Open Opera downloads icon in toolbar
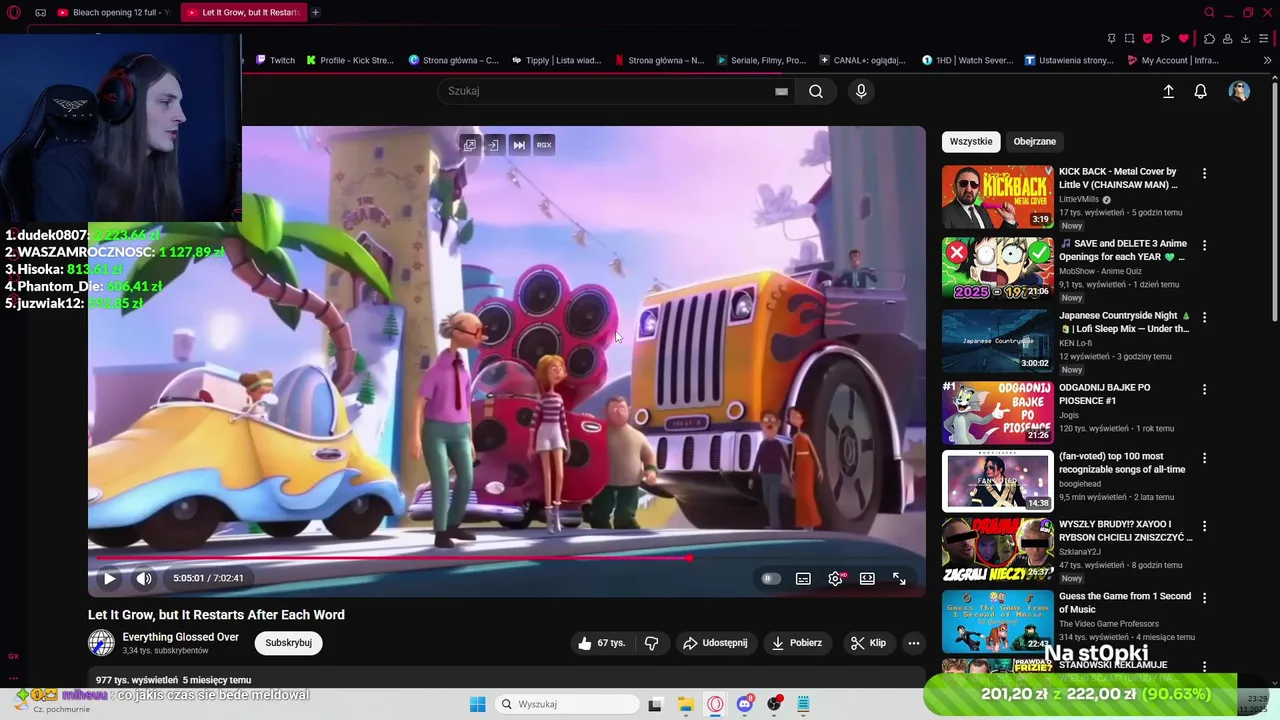 [x=1245, y=38]
